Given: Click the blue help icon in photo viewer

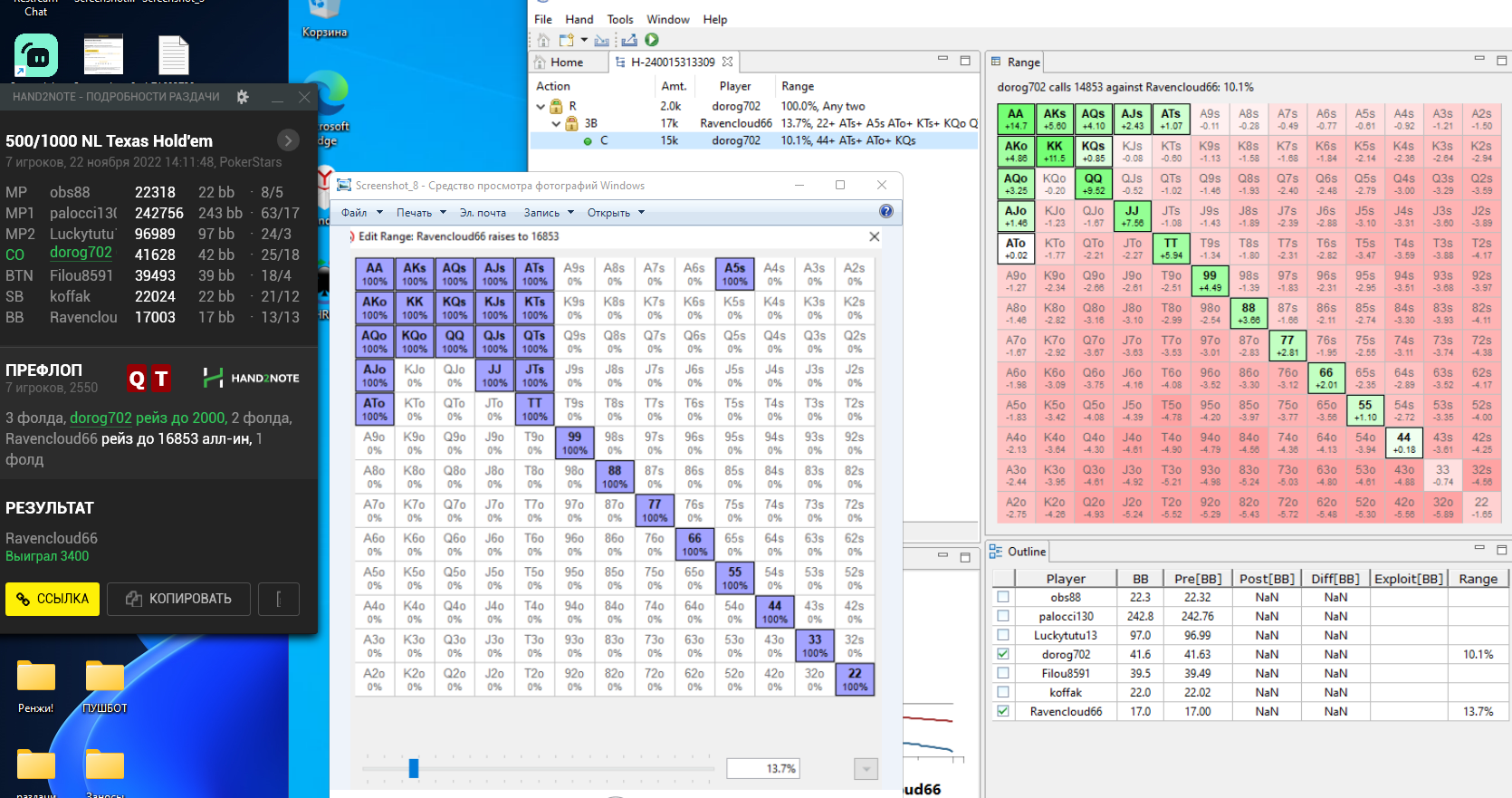Looking at the screenshot, I should pos(886,211).
